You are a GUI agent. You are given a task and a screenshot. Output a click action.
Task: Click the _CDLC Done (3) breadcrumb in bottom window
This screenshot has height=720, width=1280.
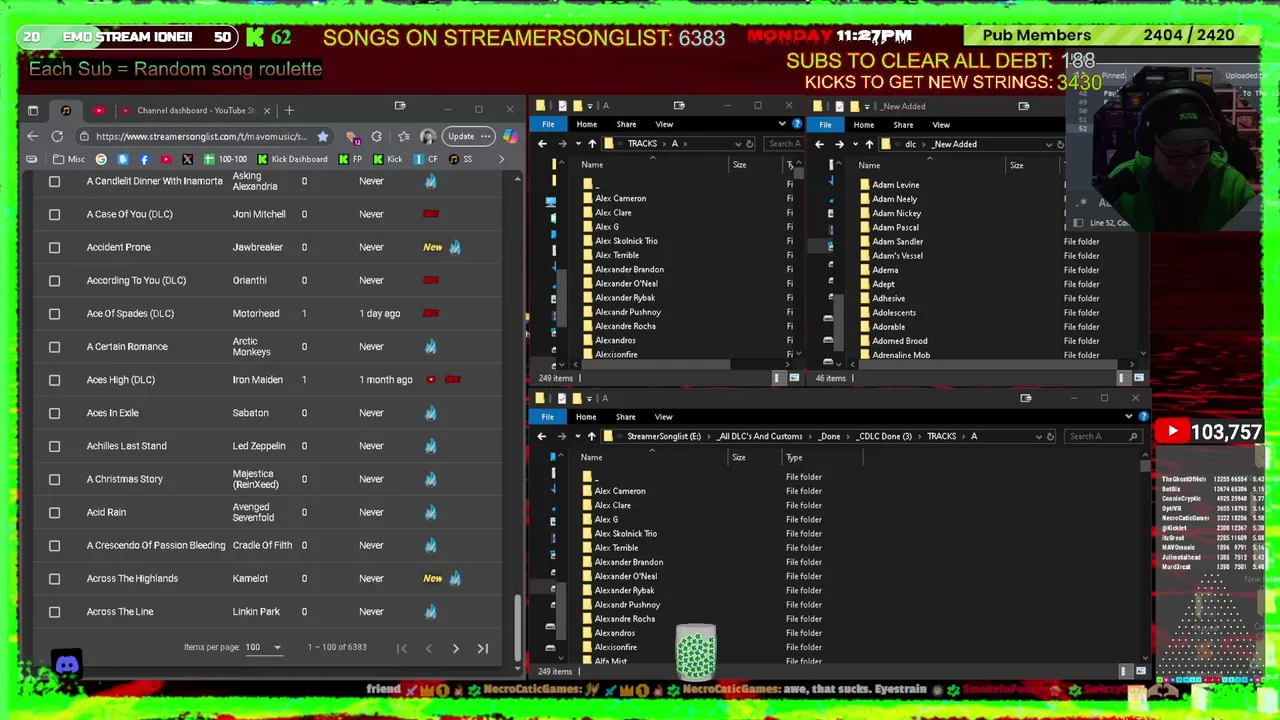point(884,436)
